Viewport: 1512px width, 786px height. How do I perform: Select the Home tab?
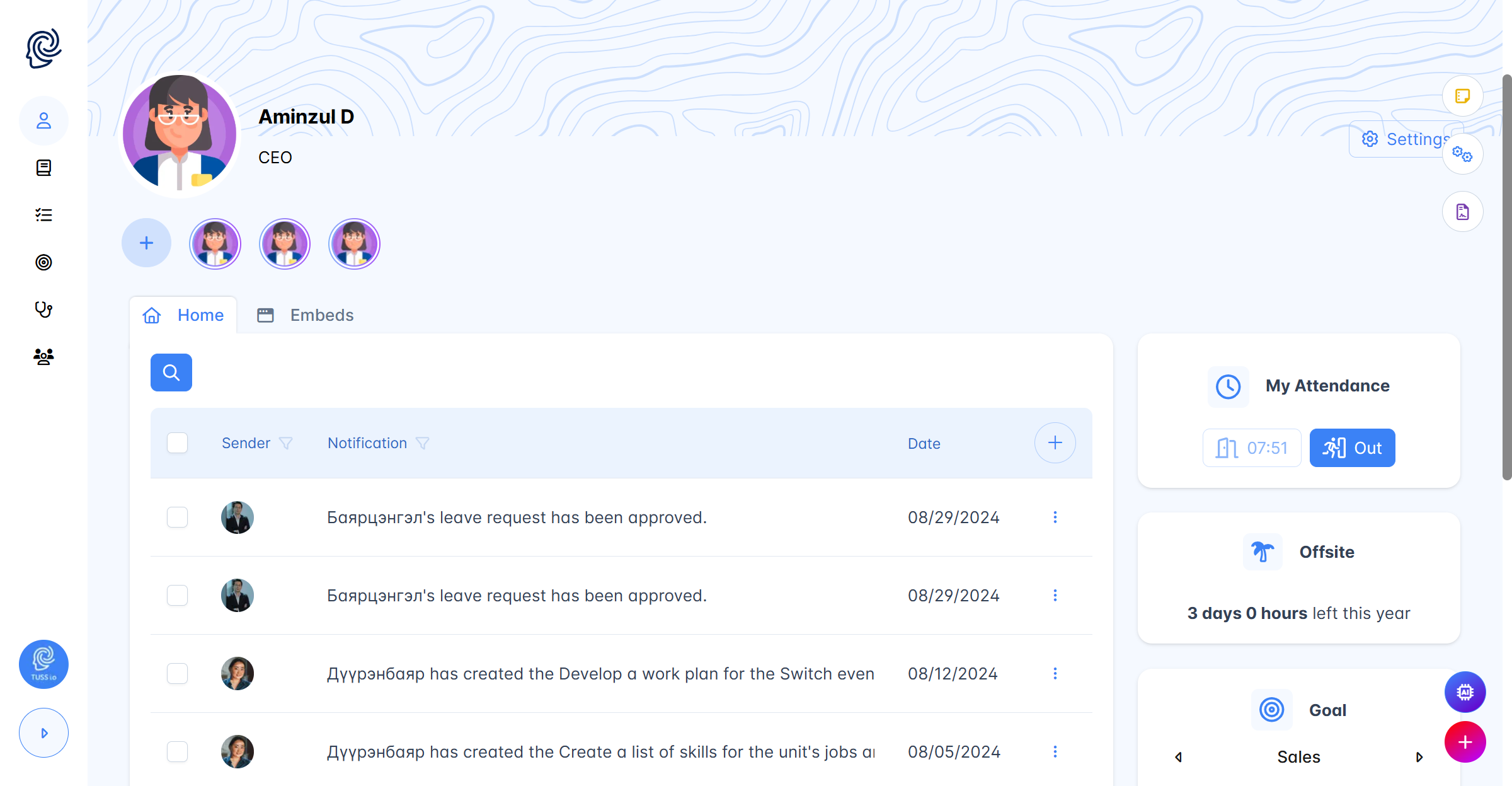click(183, 315)
